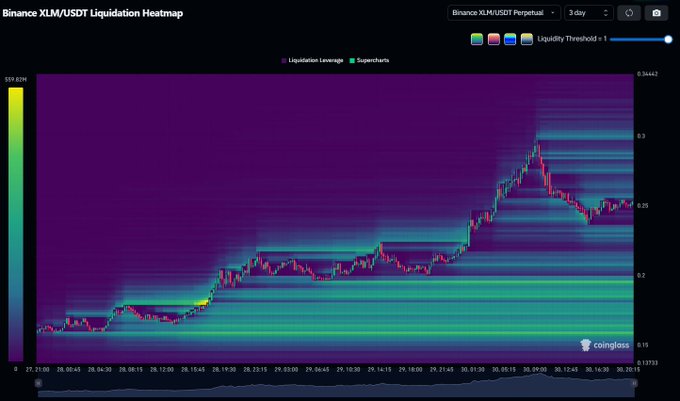Image resolution: width=680 pixels, height=401 pixels.
Task: Click the Binance XLM/USDT Liquidation Heatmap title
Action: click(93, 13)
